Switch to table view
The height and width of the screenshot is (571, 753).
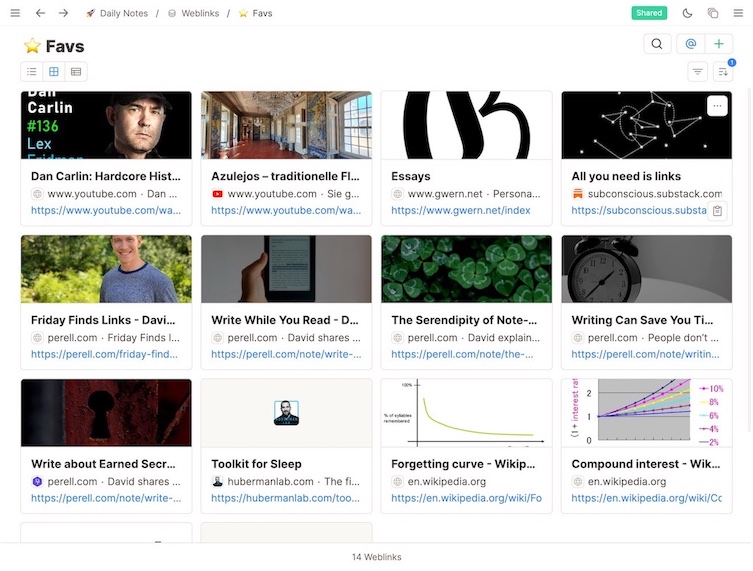click(76, 72)
